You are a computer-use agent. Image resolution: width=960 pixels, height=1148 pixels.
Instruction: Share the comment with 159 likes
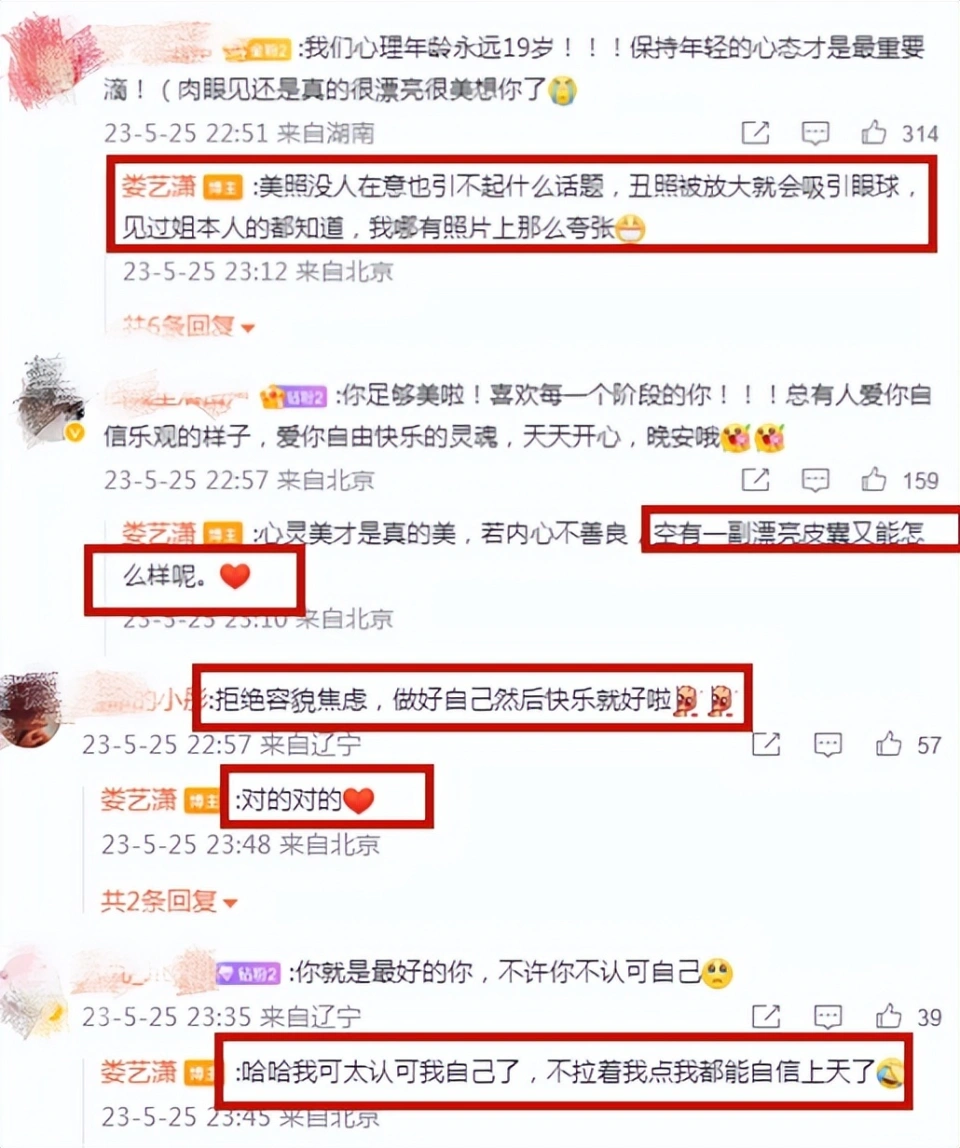click(x=755, y=480)
